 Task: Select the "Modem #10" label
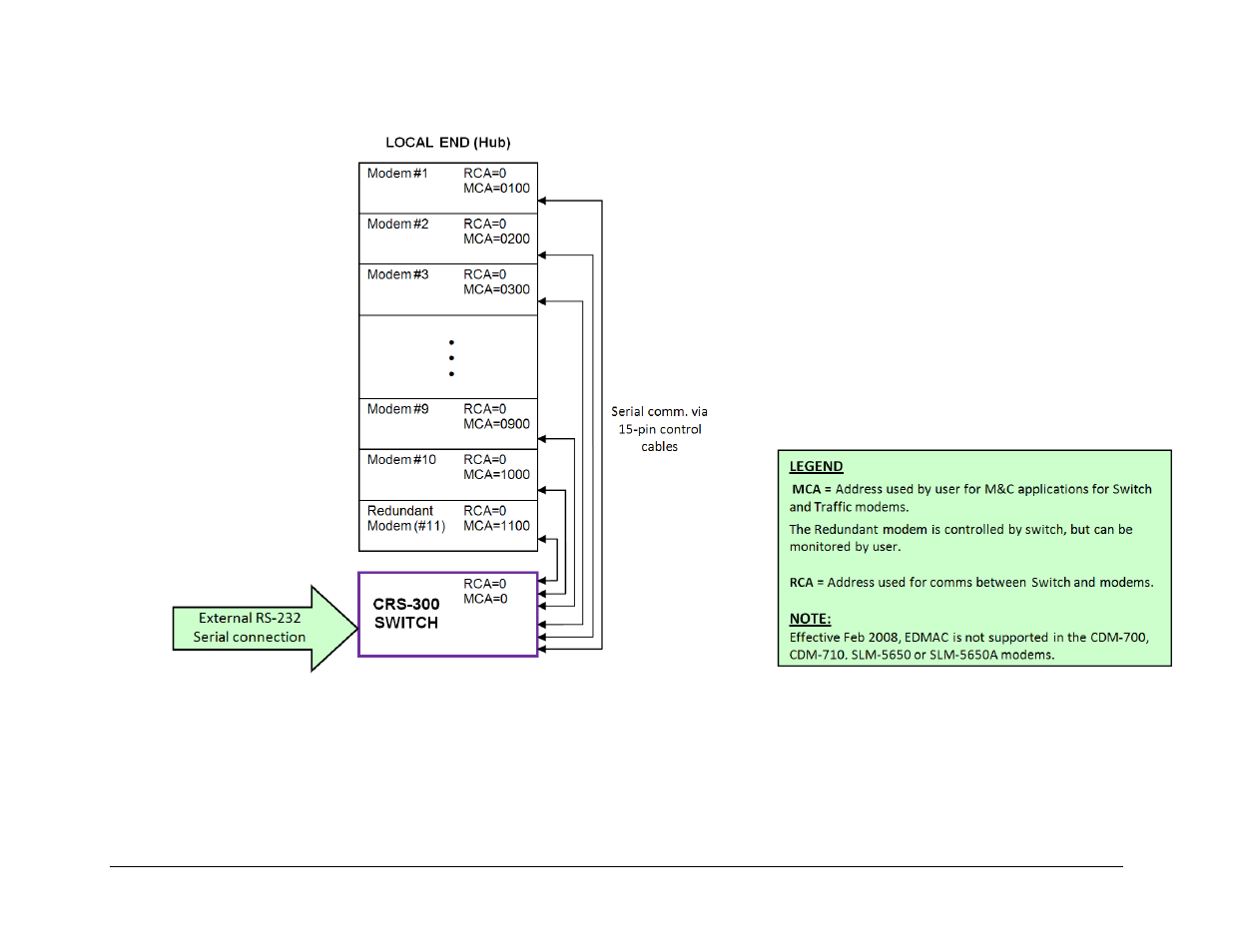click(401, 460)
